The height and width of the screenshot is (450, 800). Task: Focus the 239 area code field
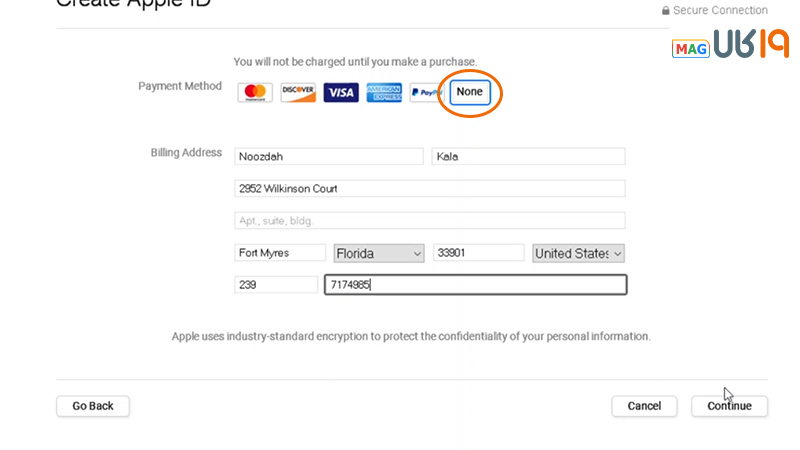coord(276,285)
